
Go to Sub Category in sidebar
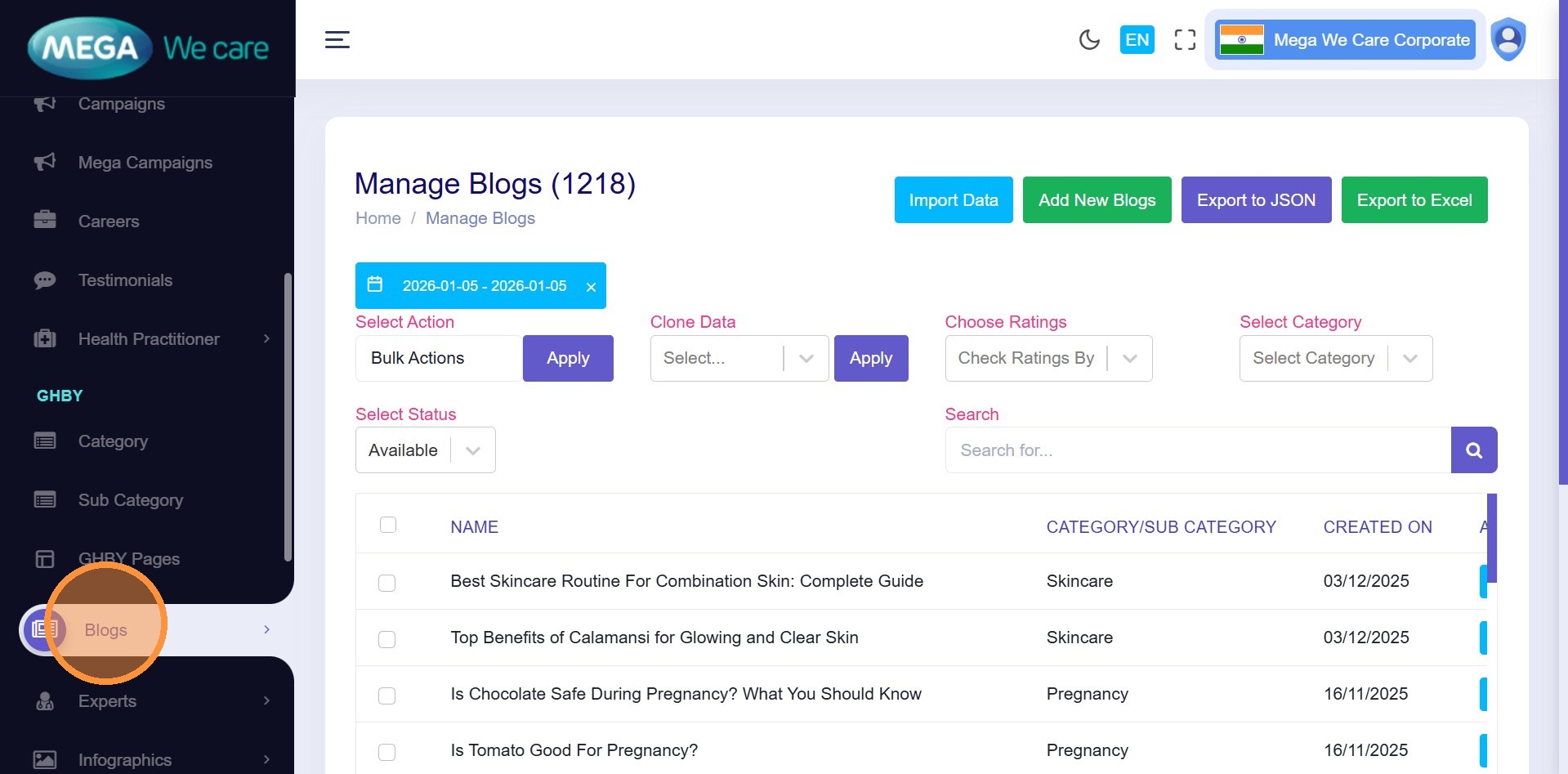pos(130,500)
